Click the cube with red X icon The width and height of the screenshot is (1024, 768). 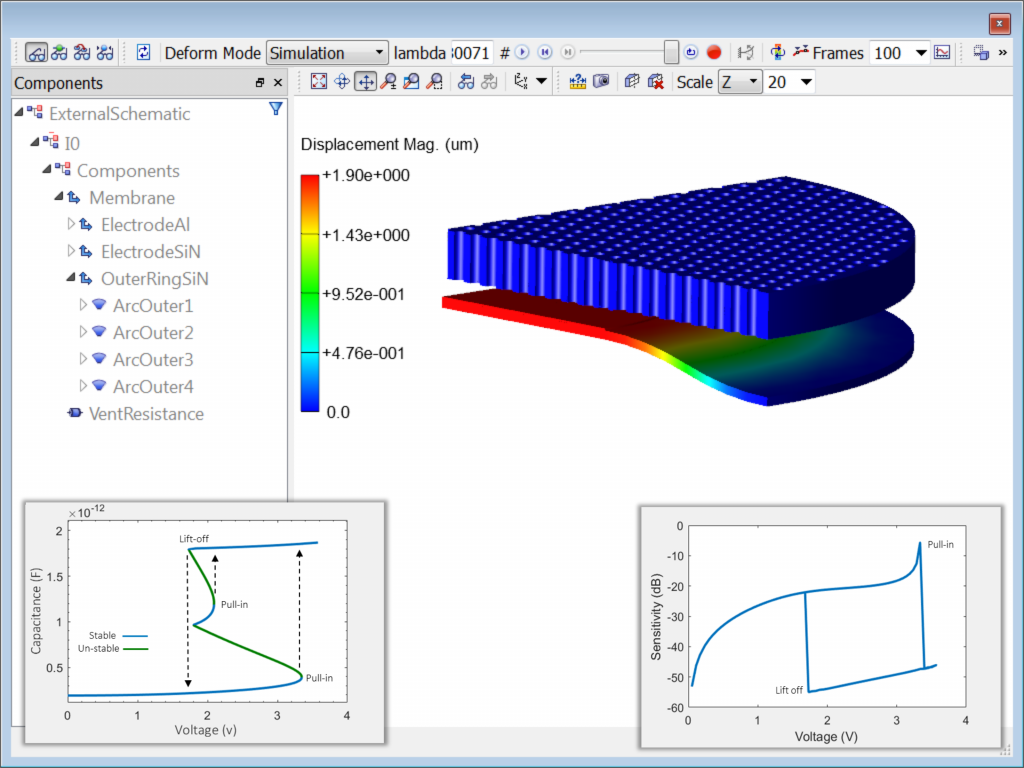[655, 82]
